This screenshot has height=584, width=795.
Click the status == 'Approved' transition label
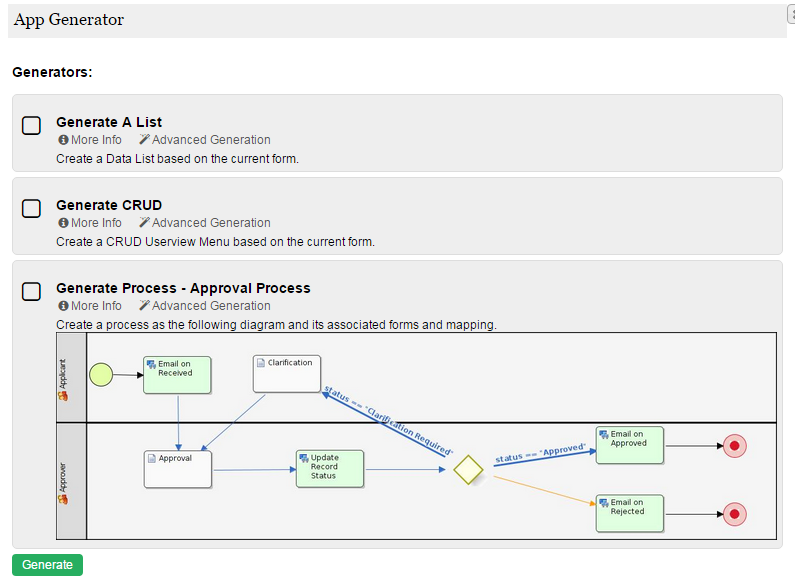[540, 453]
